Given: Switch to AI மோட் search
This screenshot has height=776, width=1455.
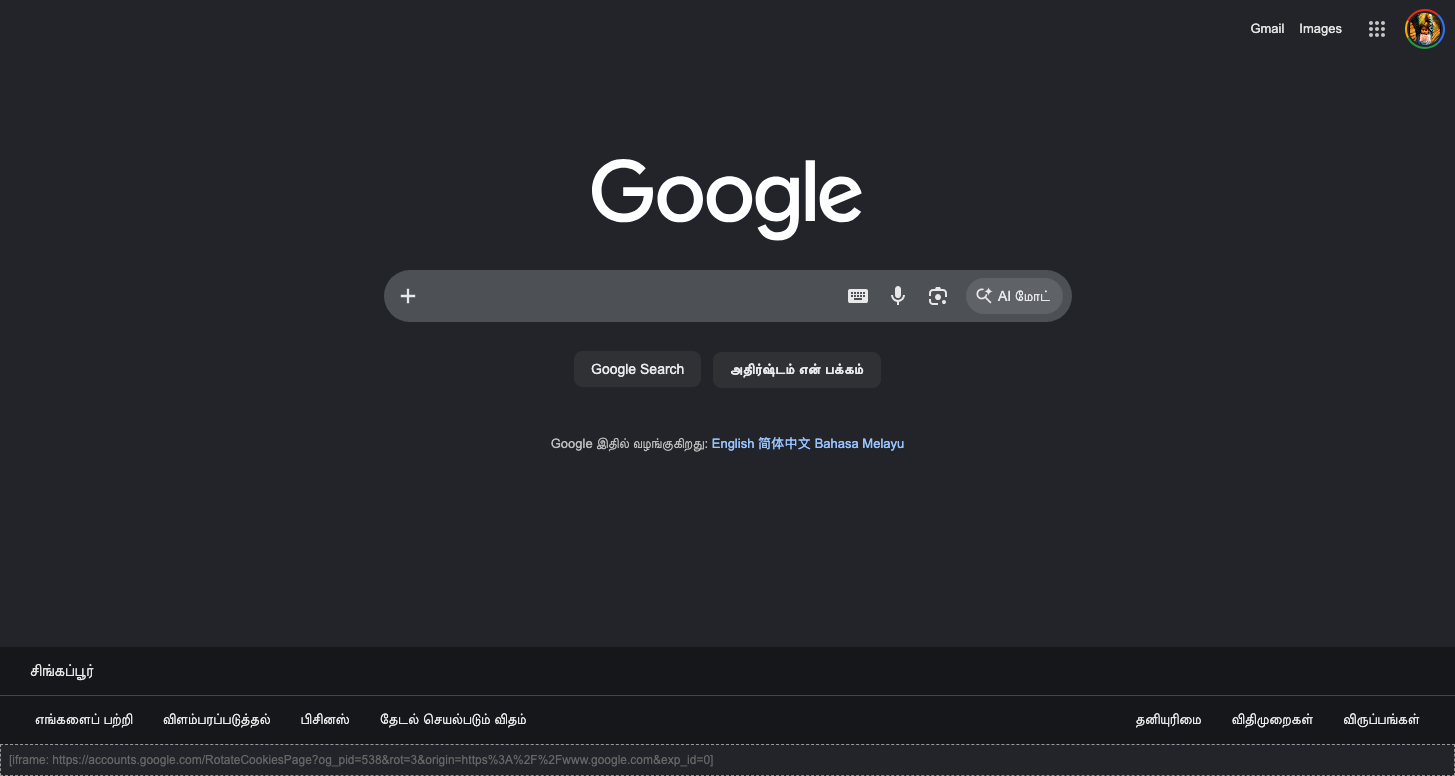Looking at the screenshot, I should point(1014,296).
